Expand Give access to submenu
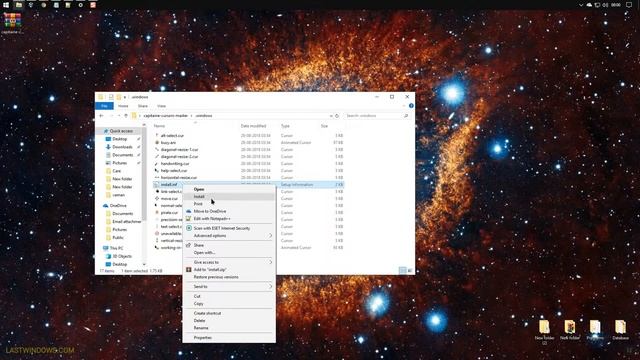Viewport: 640px width, 360px height. (x=229, y=262)
